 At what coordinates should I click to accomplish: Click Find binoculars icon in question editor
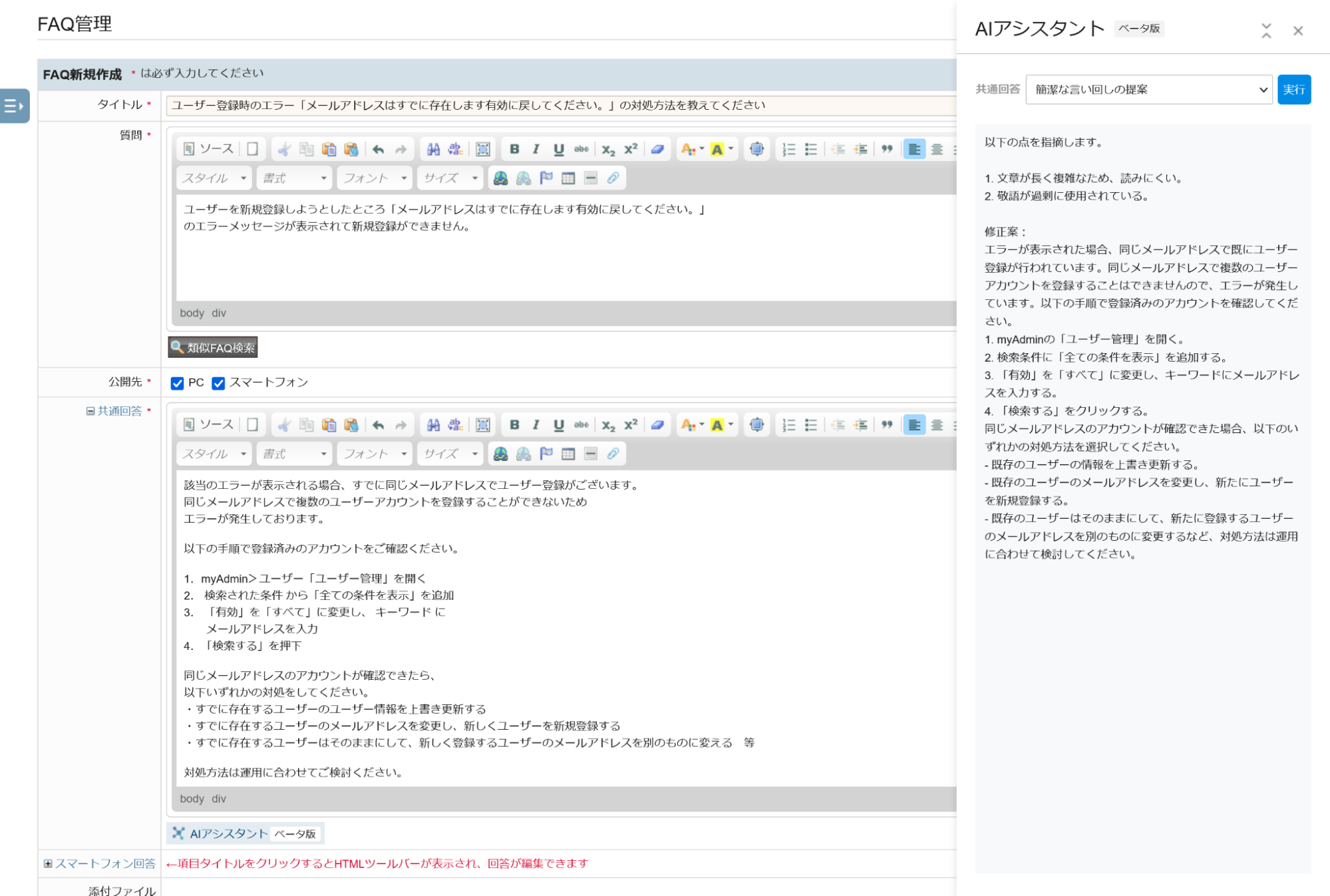pos(433,149)
